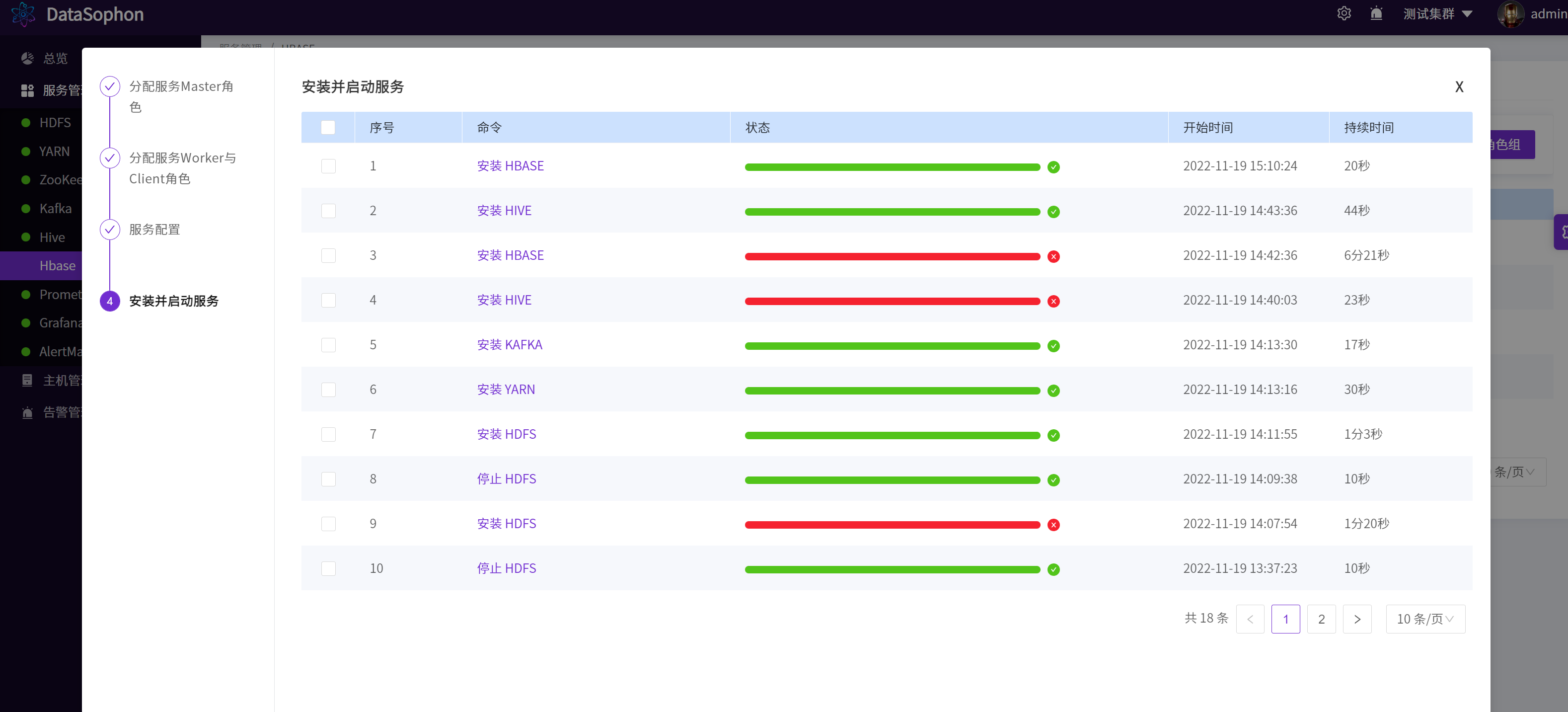The image size is (1568, 712).
Task: Click success check icon for row 7 HDFS
Action: pos(1053,435)
